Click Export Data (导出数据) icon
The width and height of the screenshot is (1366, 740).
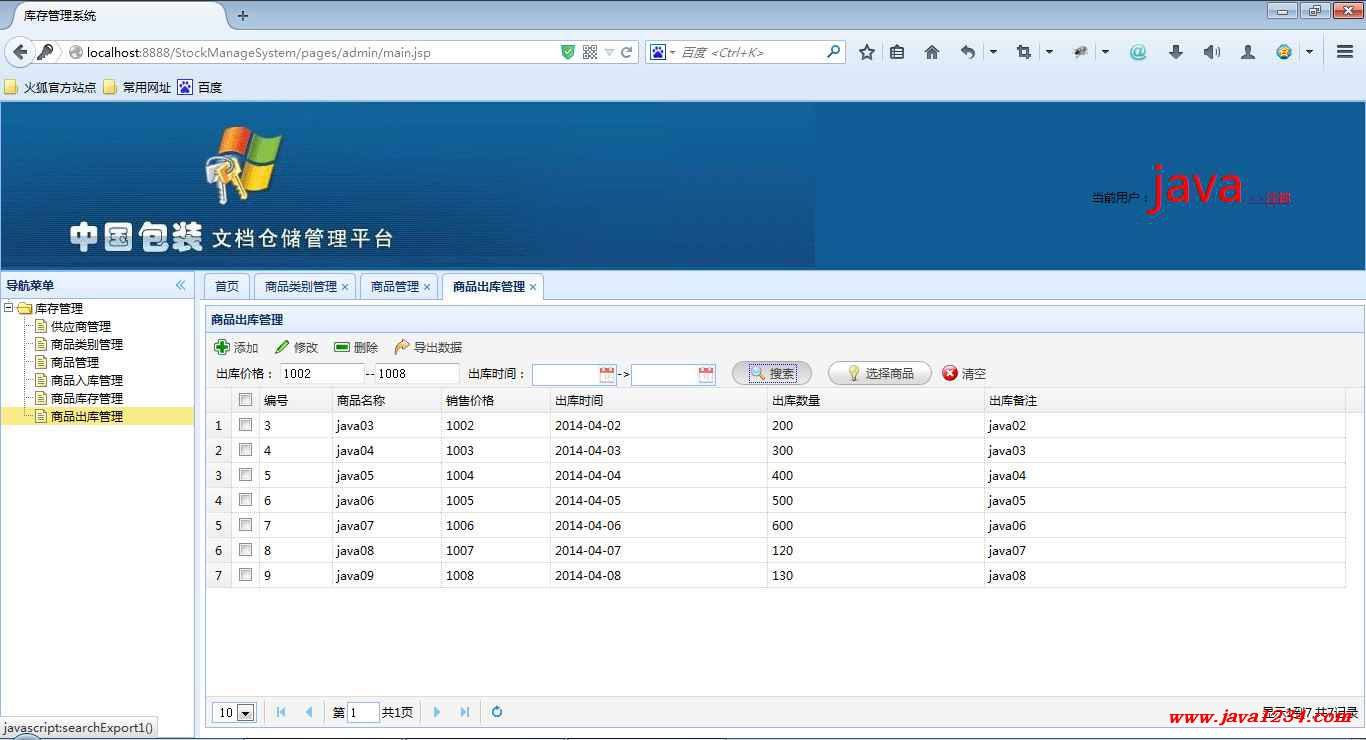pos(402,347)
